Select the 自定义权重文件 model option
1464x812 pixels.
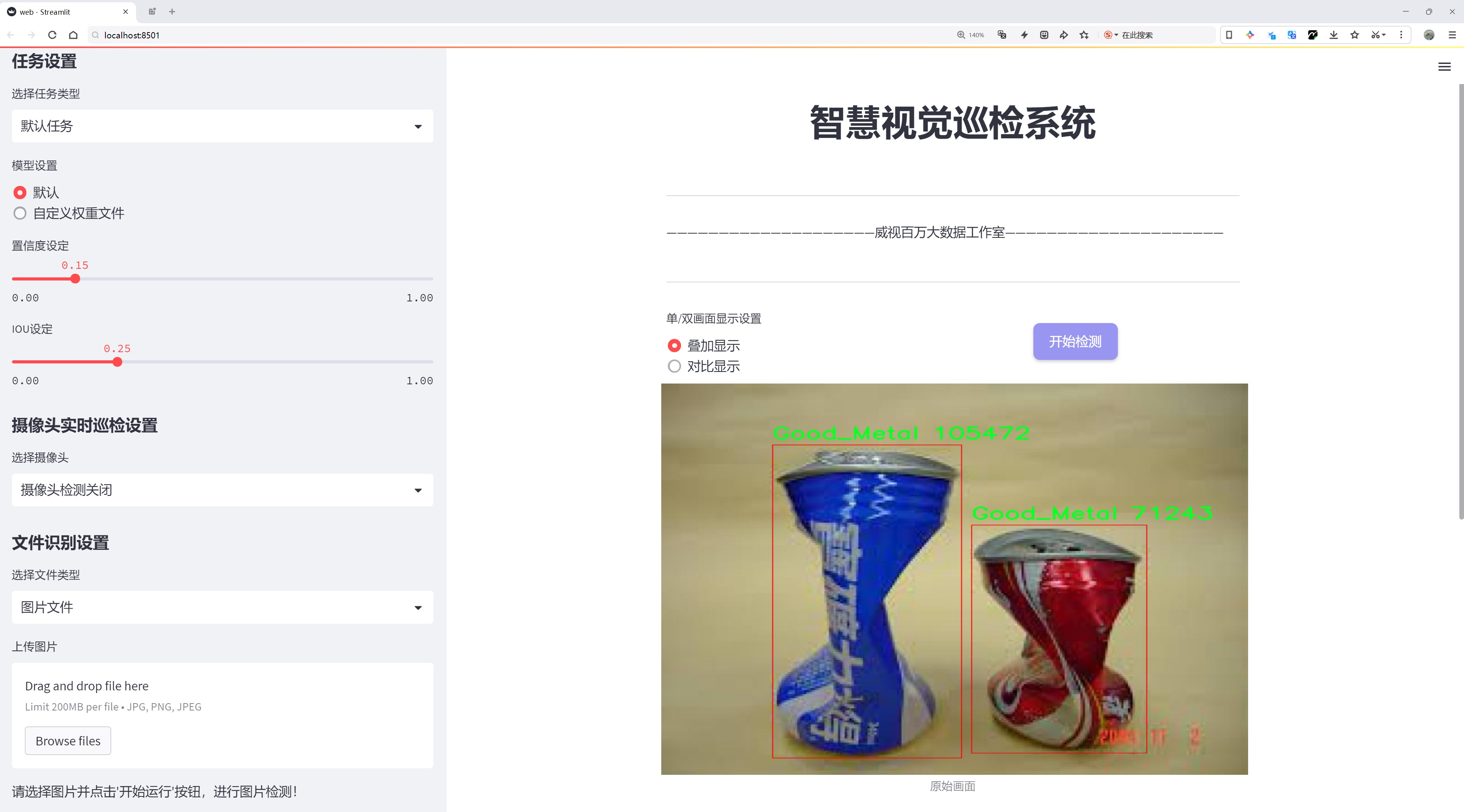pos(20,213)
